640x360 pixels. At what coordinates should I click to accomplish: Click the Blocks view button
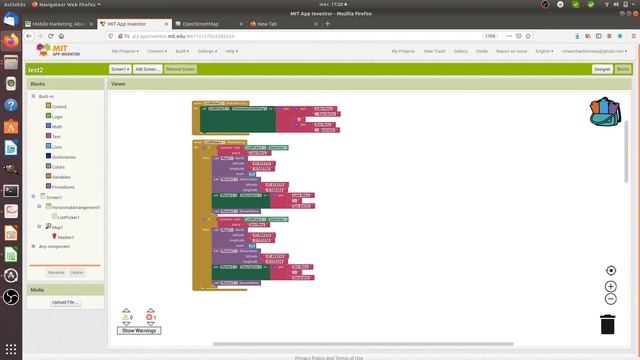point(623,69)
